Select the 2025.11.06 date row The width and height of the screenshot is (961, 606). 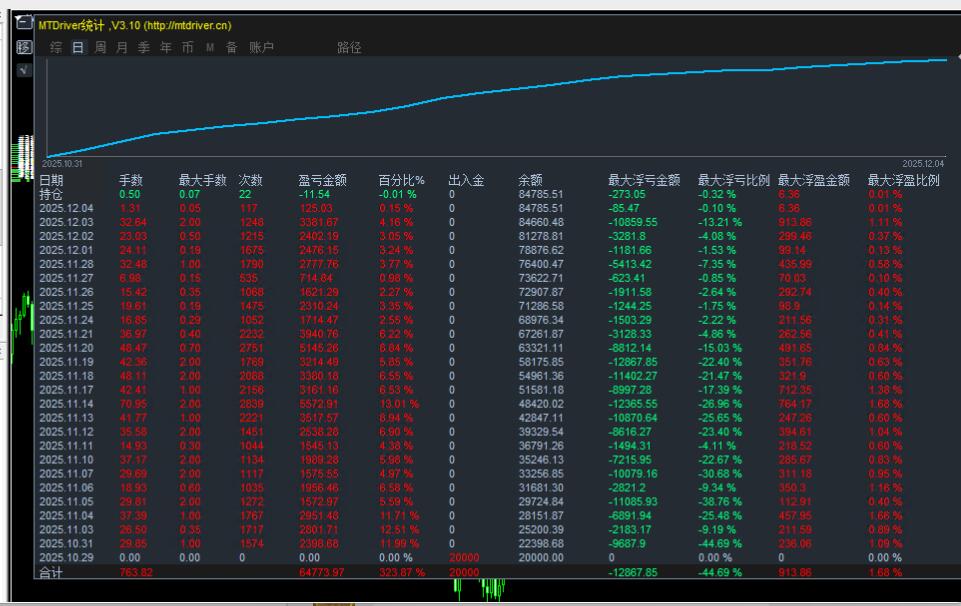click(x=66, y=488)
